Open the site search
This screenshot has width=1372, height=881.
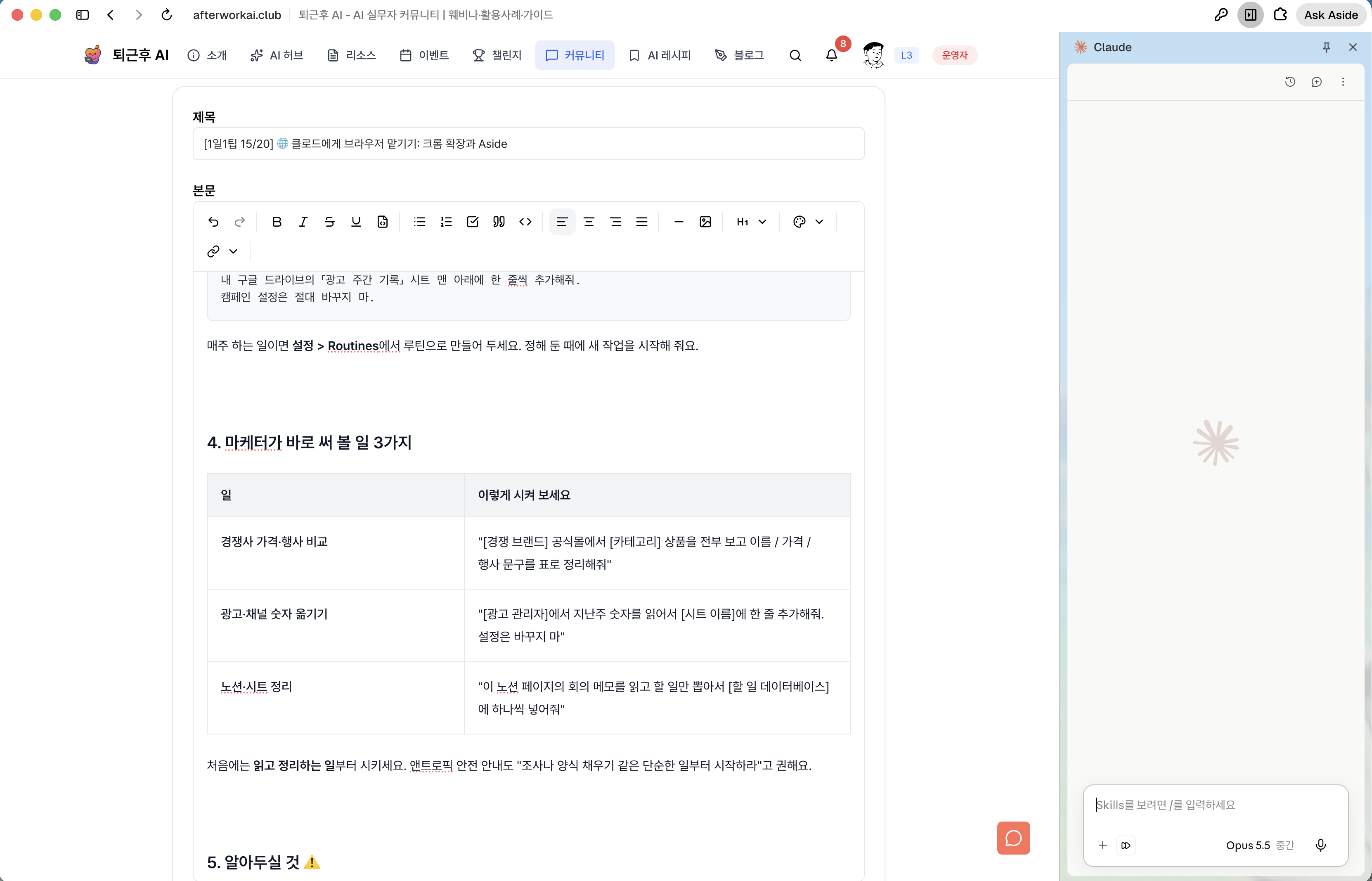coord(795,55)
